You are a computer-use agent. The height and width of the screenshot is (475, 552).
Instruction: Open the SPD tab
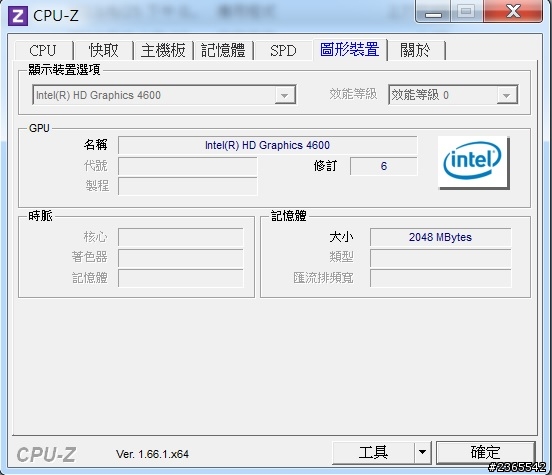point(283,50)
